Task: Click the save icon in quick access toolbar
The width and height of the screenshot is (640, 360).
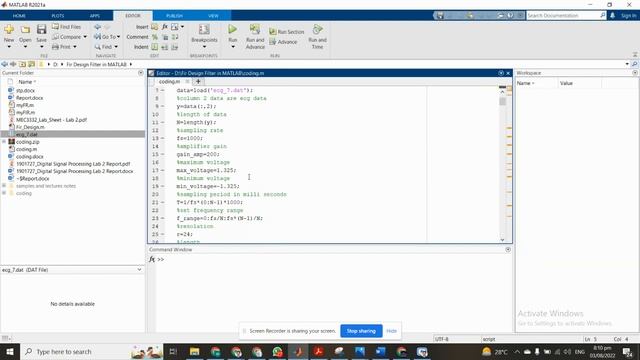Action: tap(440, 16)
